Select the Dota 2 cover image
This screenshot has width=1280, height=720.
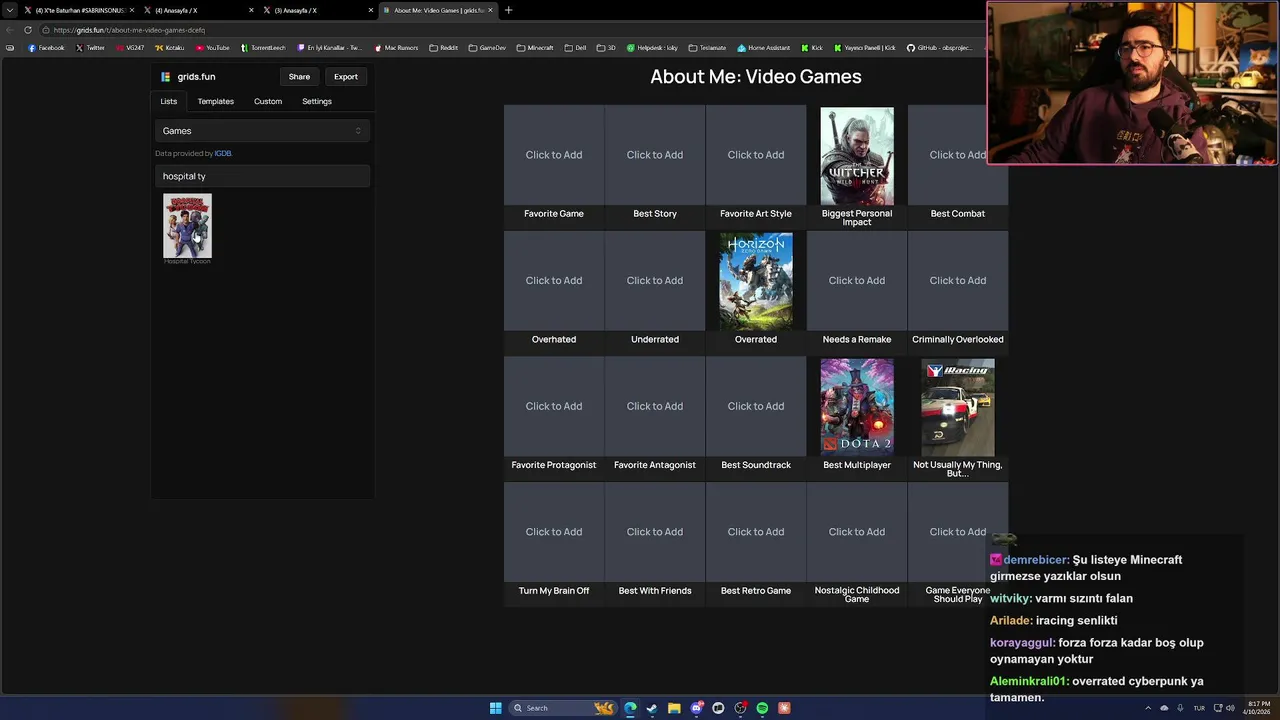coord(857,408)
